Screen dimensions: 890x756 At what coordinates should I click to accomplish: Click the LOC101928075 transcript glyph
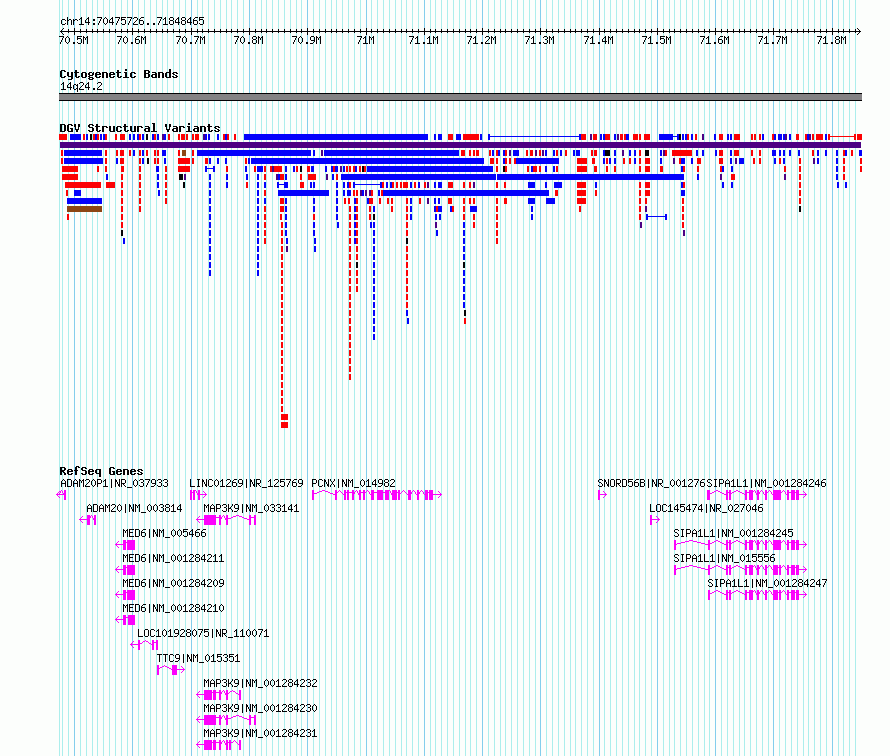[144, 645]
